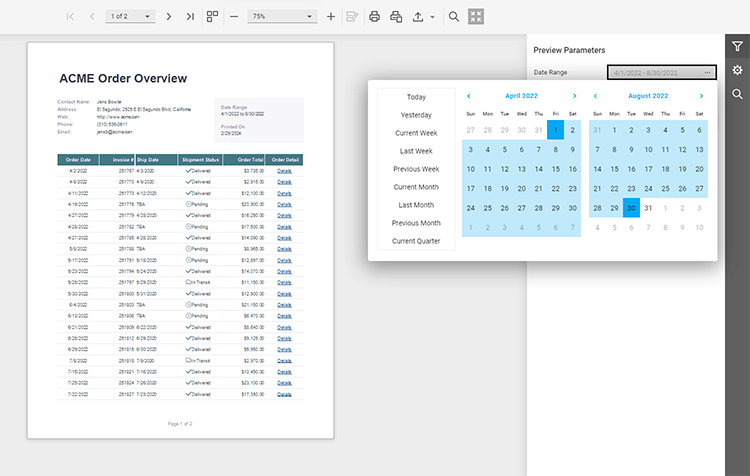750x476 pixels.
Task: Toggle full screen mode
Action: pyautogui.click(x=476, y=17)
